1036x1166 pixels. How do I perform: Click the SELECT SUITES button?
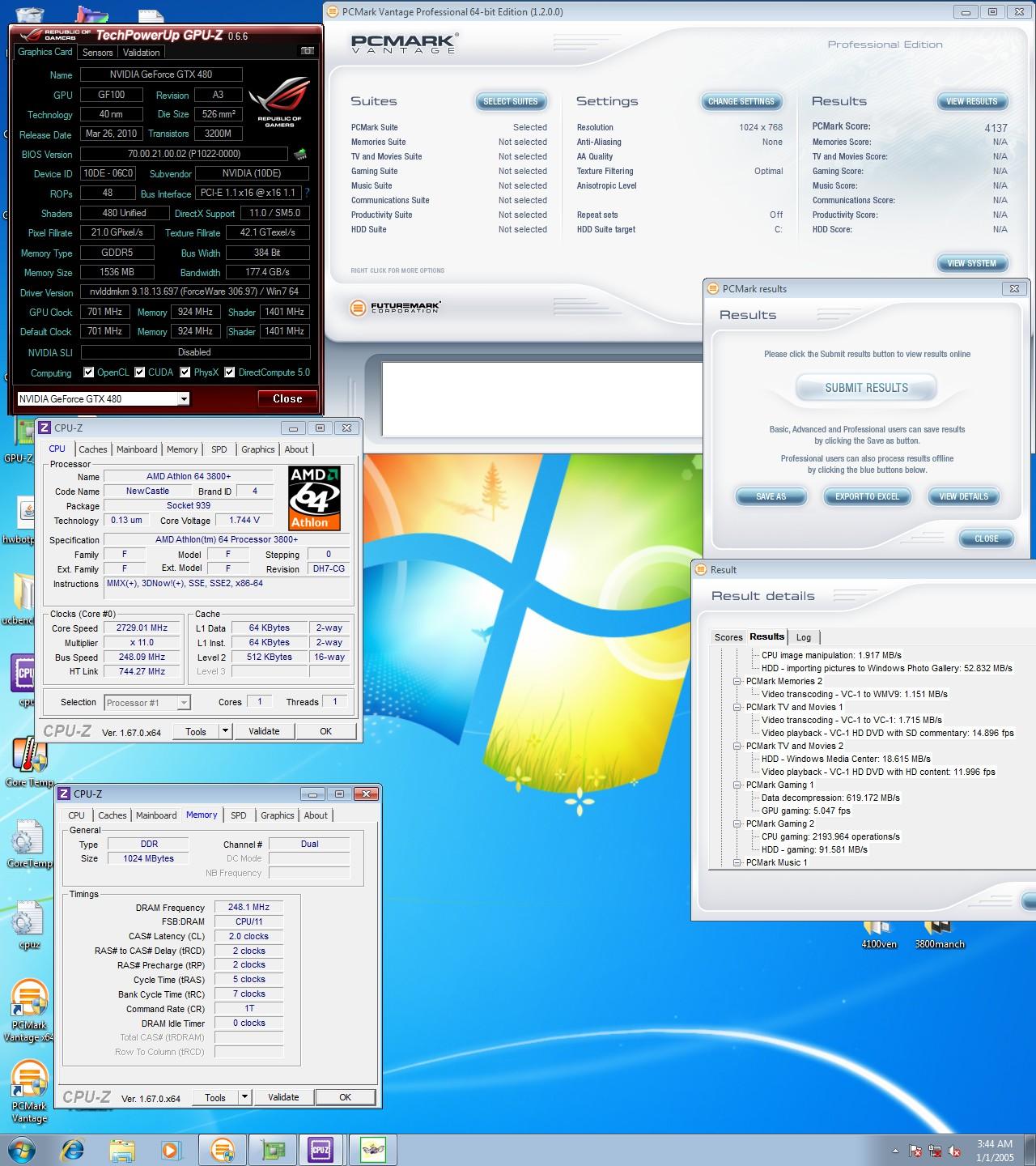[x=511, y=101]
